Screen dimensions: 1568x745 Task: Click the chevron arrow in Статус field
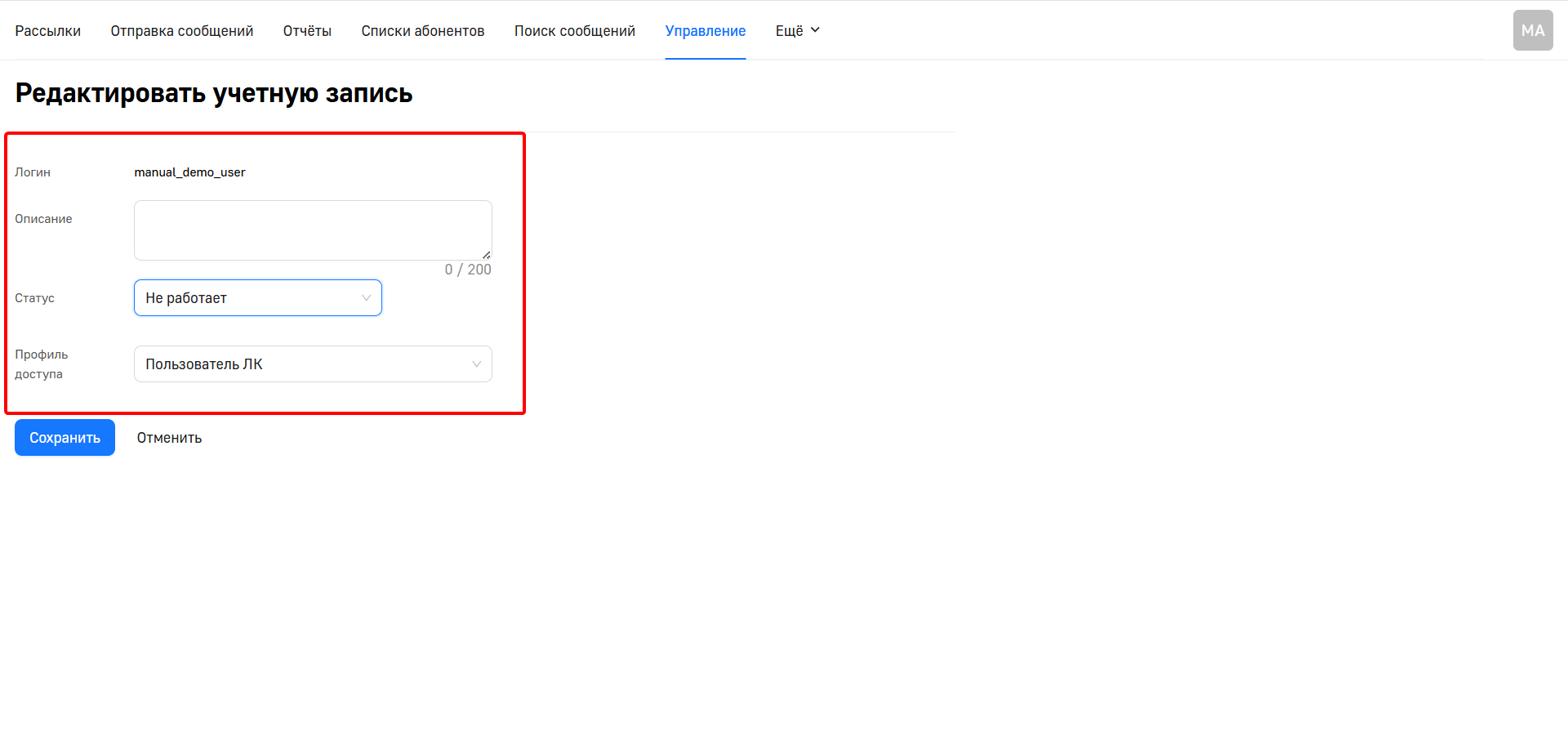366,298
